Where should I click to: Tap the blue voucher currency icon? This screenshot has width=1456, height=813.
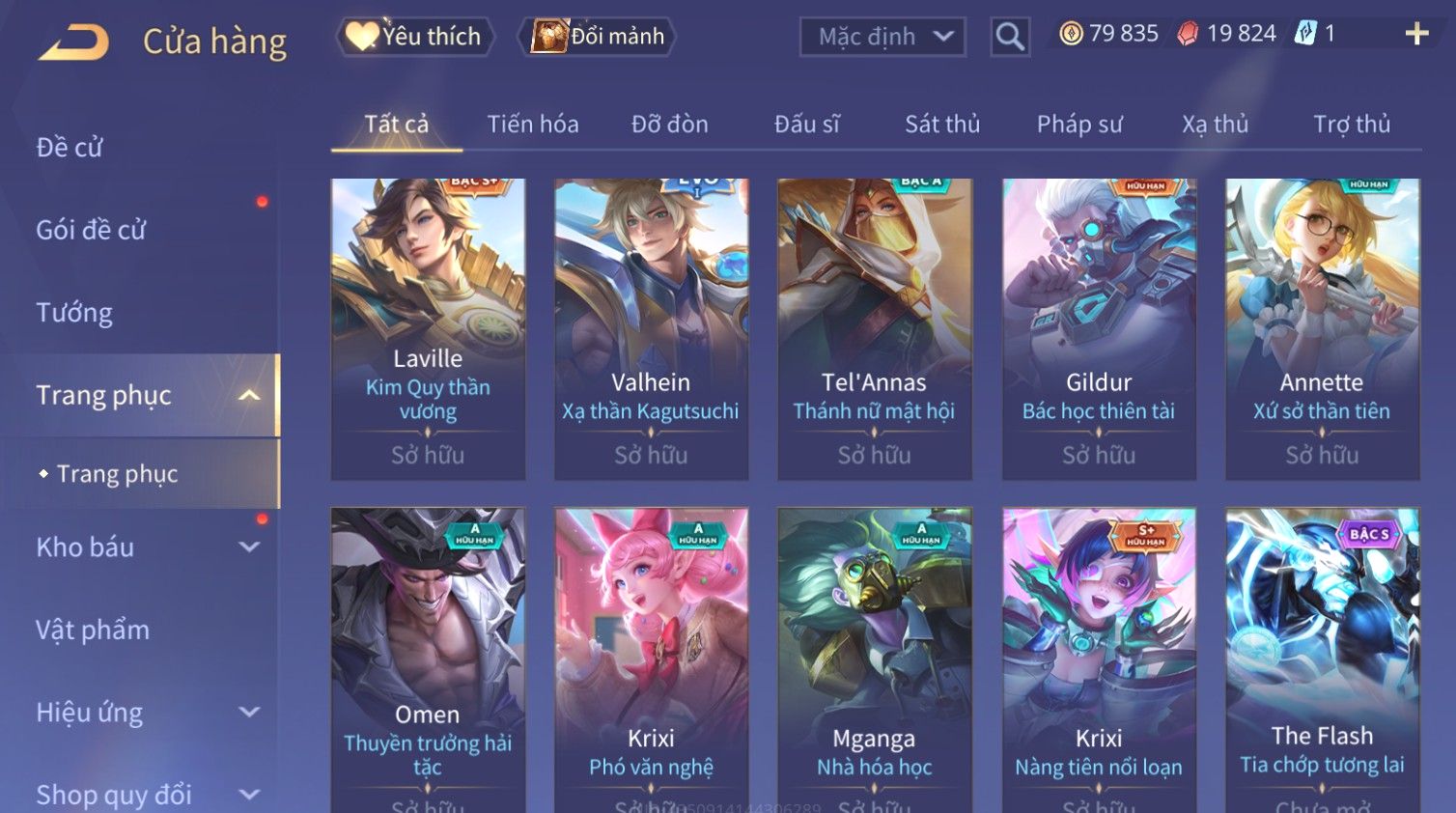coord(1305,34)
